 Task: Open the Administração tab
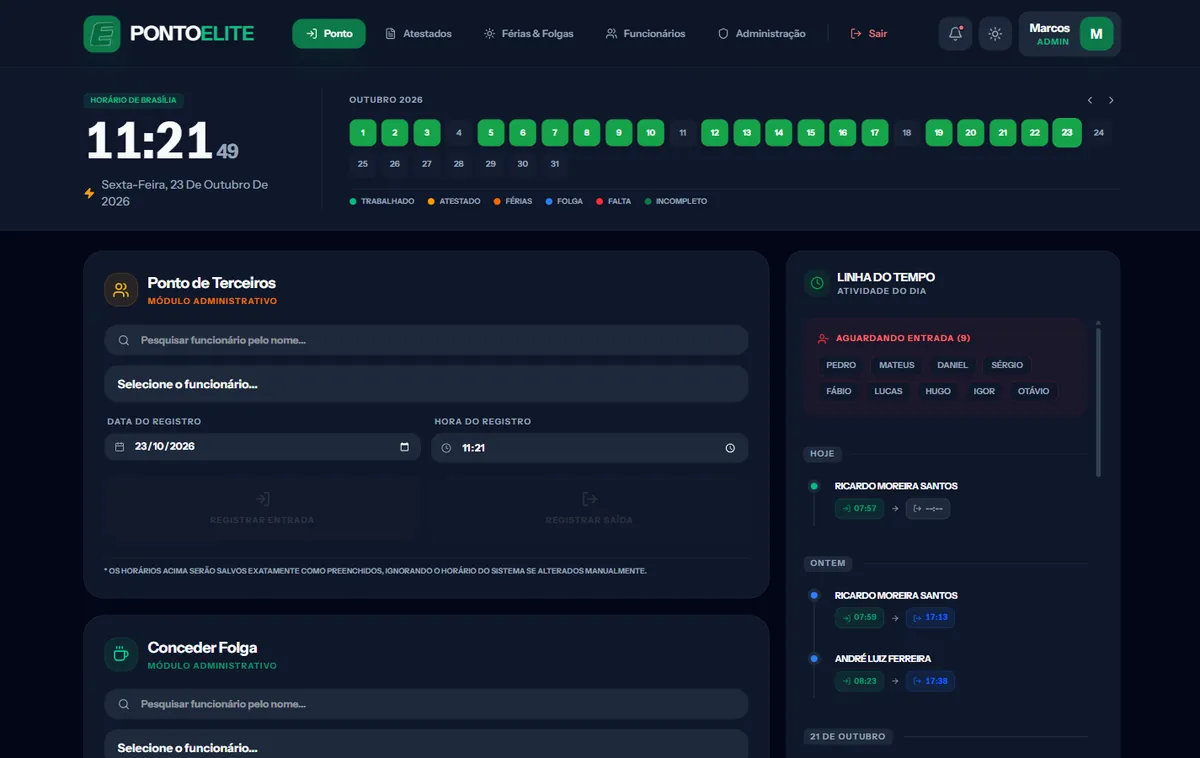[761, 34]
